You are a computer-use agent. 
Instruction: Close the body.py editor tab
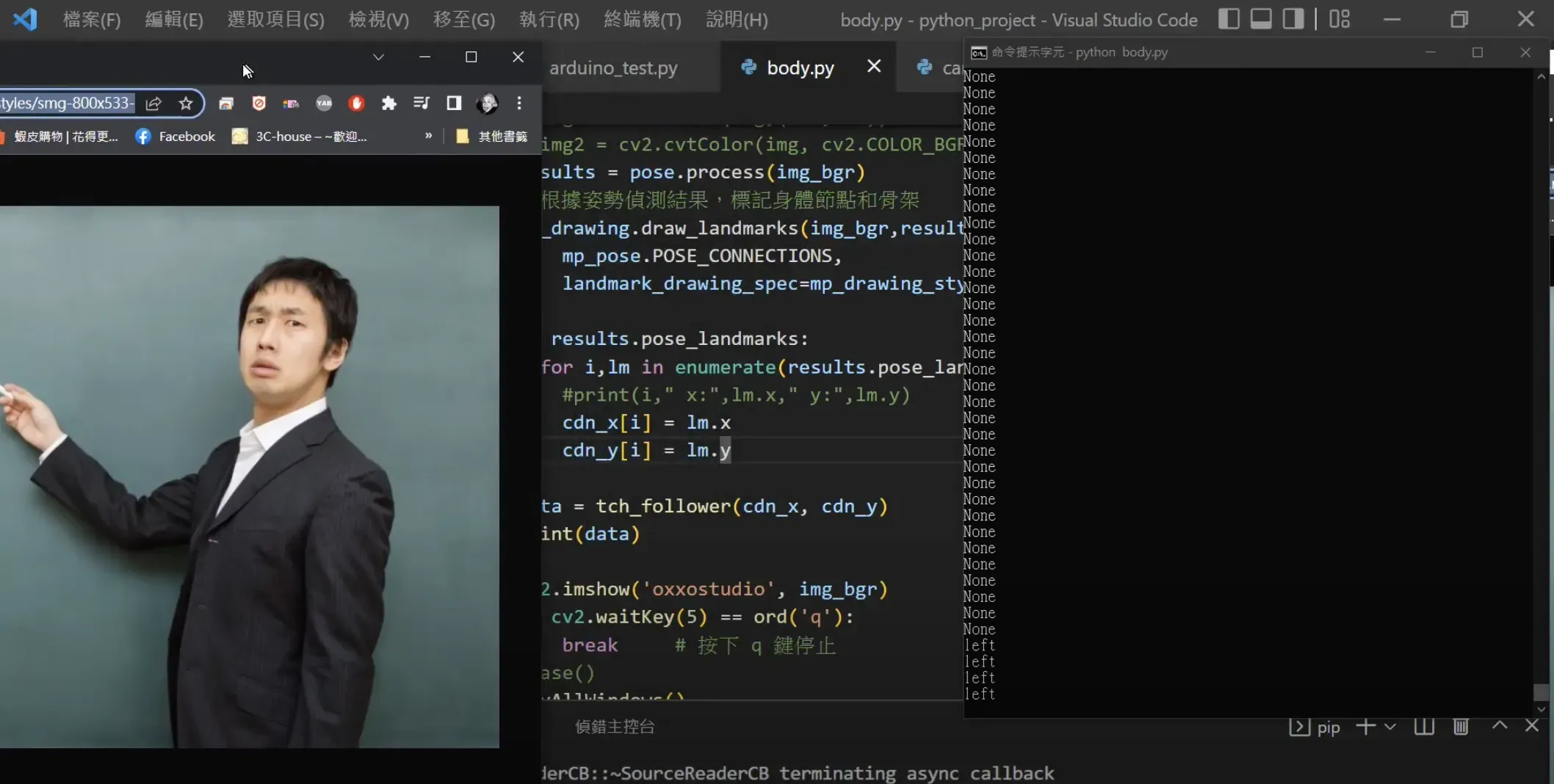(874, 66)
